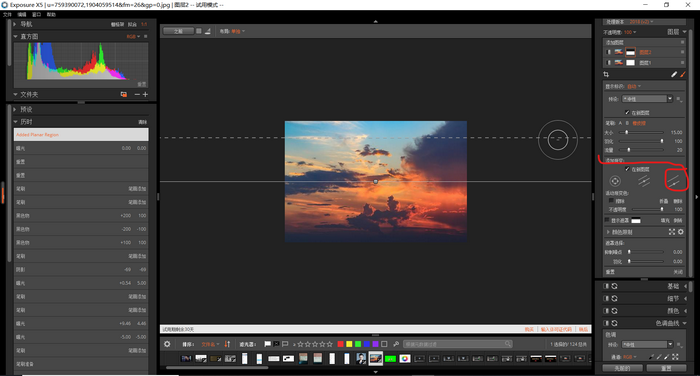The image size is (700, 376).
Task: Open the Window menu
Action: tap(37, 15)
